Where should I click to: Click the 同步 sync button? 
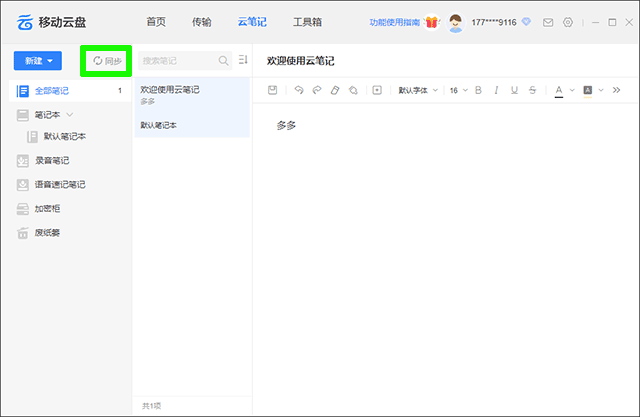coord(107,61)
